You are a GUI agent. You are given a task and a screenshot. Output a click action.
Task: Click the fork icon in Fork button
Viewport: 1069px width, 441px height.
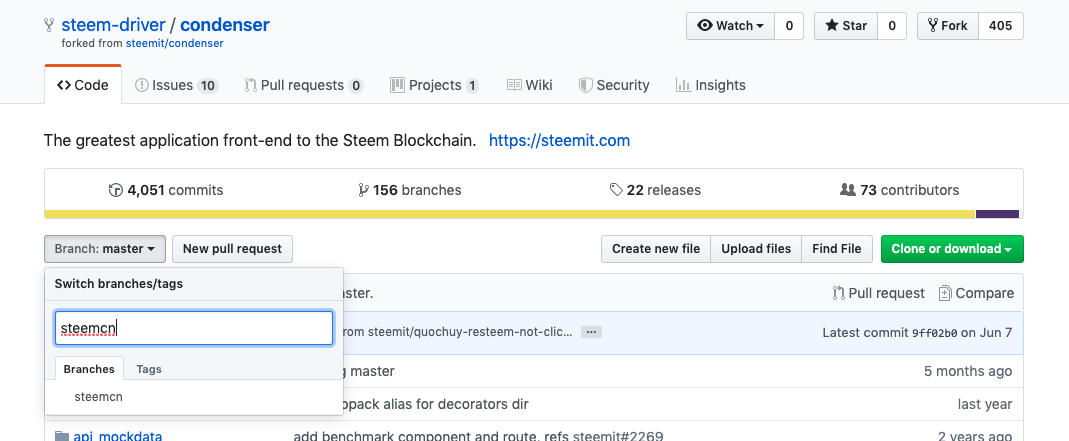tap(932, 26)
